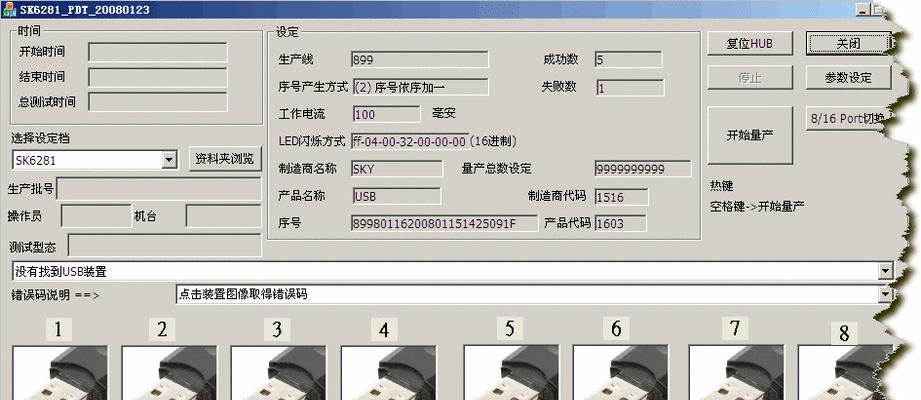Click the 成功数 success count field
Viewport: 921px width, 400px height.
point(628,59)
